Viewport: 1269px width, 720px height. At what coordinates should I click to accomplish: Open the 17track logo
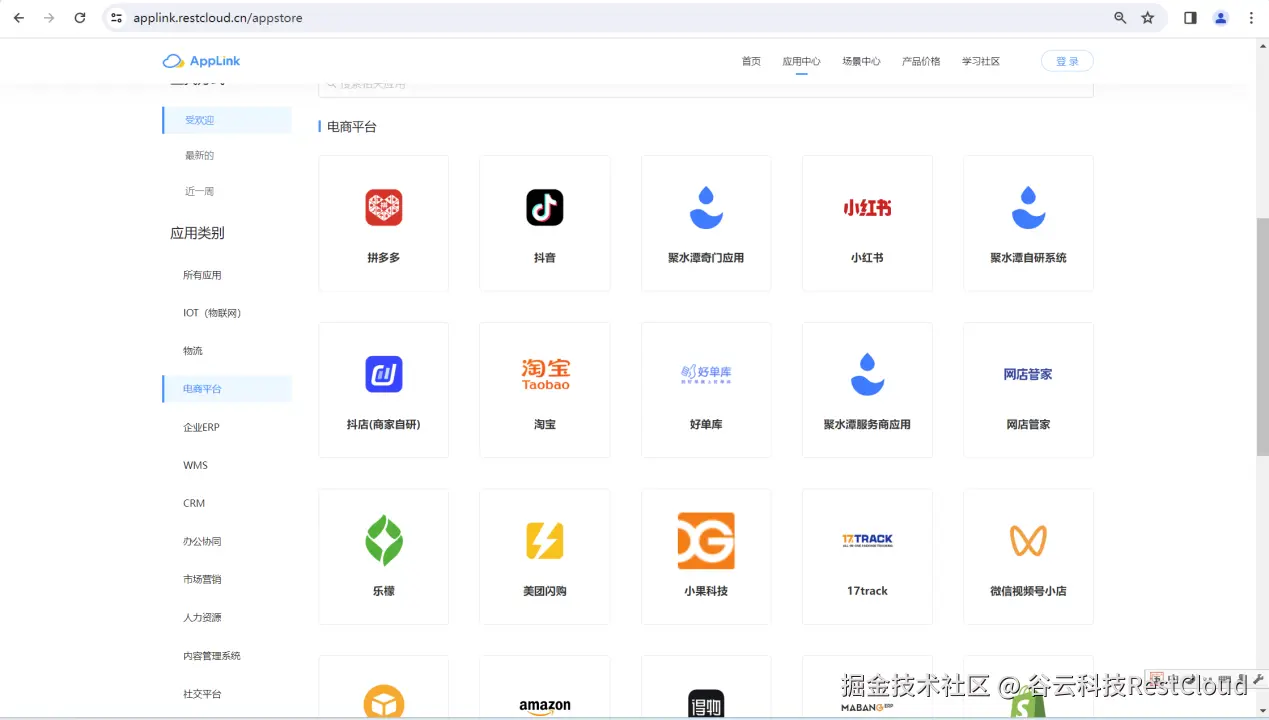point(867,540)
